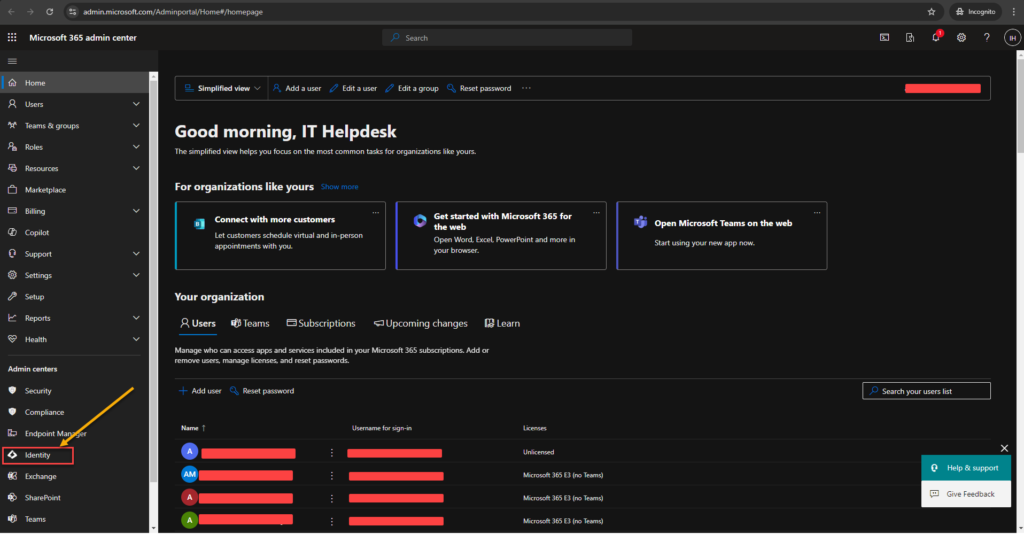Click the Give Feedback button

point(966,494)
